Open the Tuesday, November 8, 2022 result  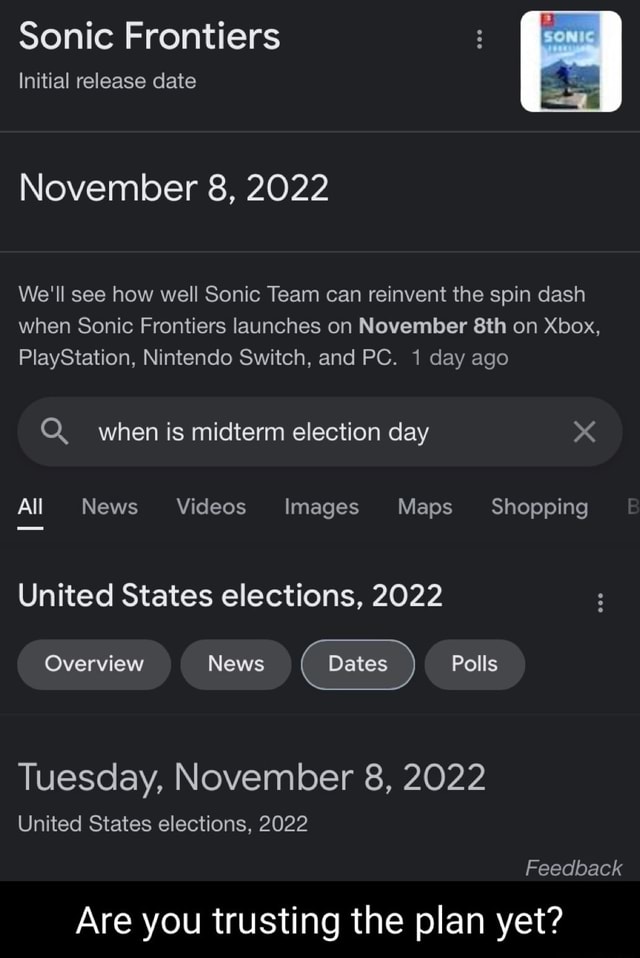coord(252,777)
